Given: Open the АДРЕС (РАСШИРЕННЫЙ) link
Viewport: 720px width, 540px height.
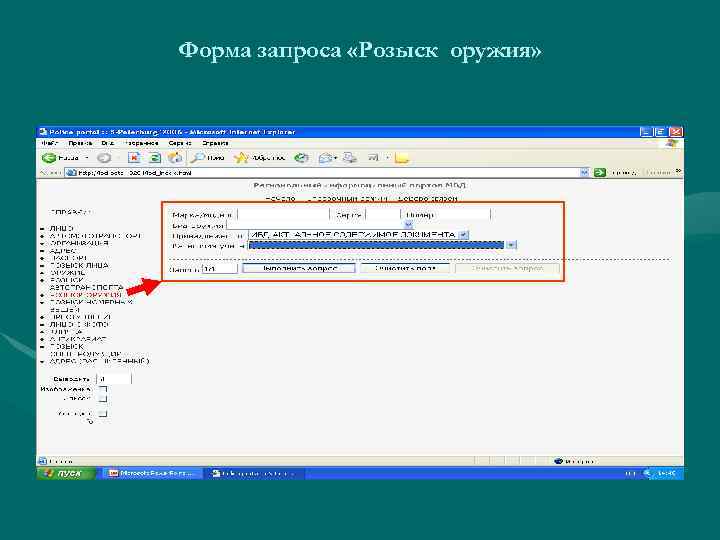Looking at the screenshot, I should 100,361.
